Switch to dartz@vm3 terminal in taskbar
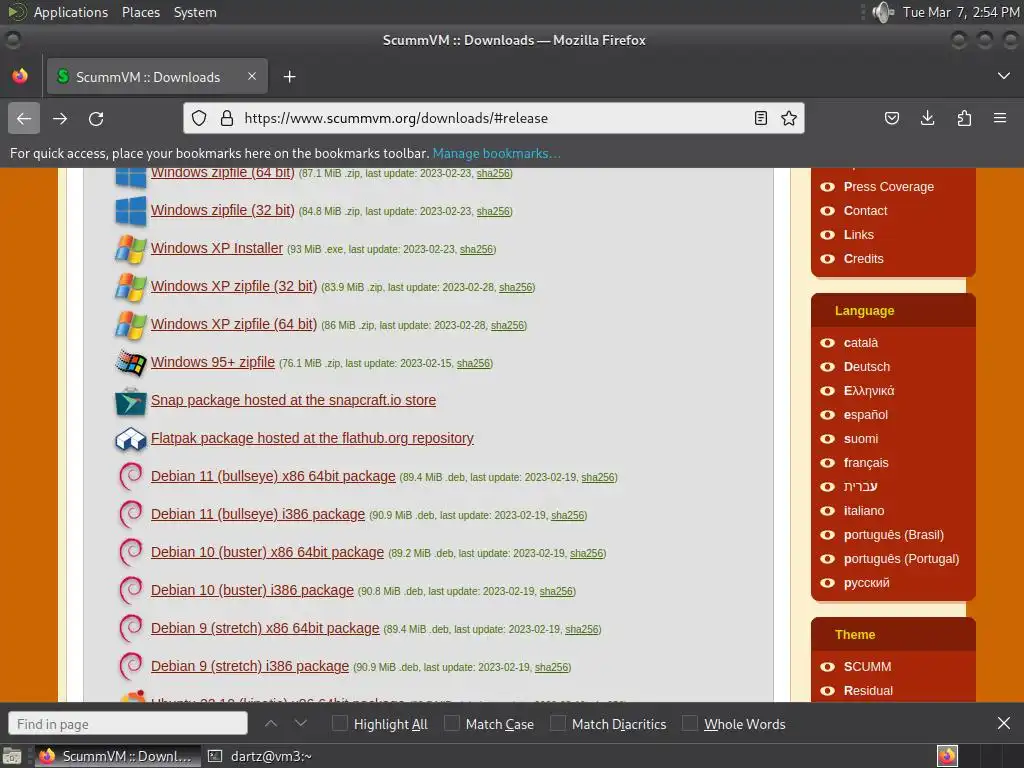Viewport: 1024px width, 768px height. click(261, 756)
